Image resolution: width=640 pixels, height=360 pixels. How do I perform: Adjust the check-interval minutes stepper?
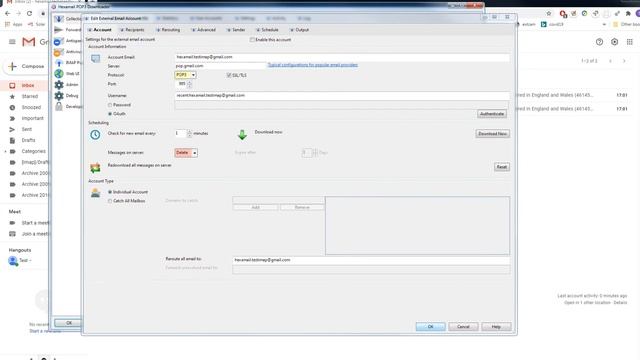[x=189, y=133]
